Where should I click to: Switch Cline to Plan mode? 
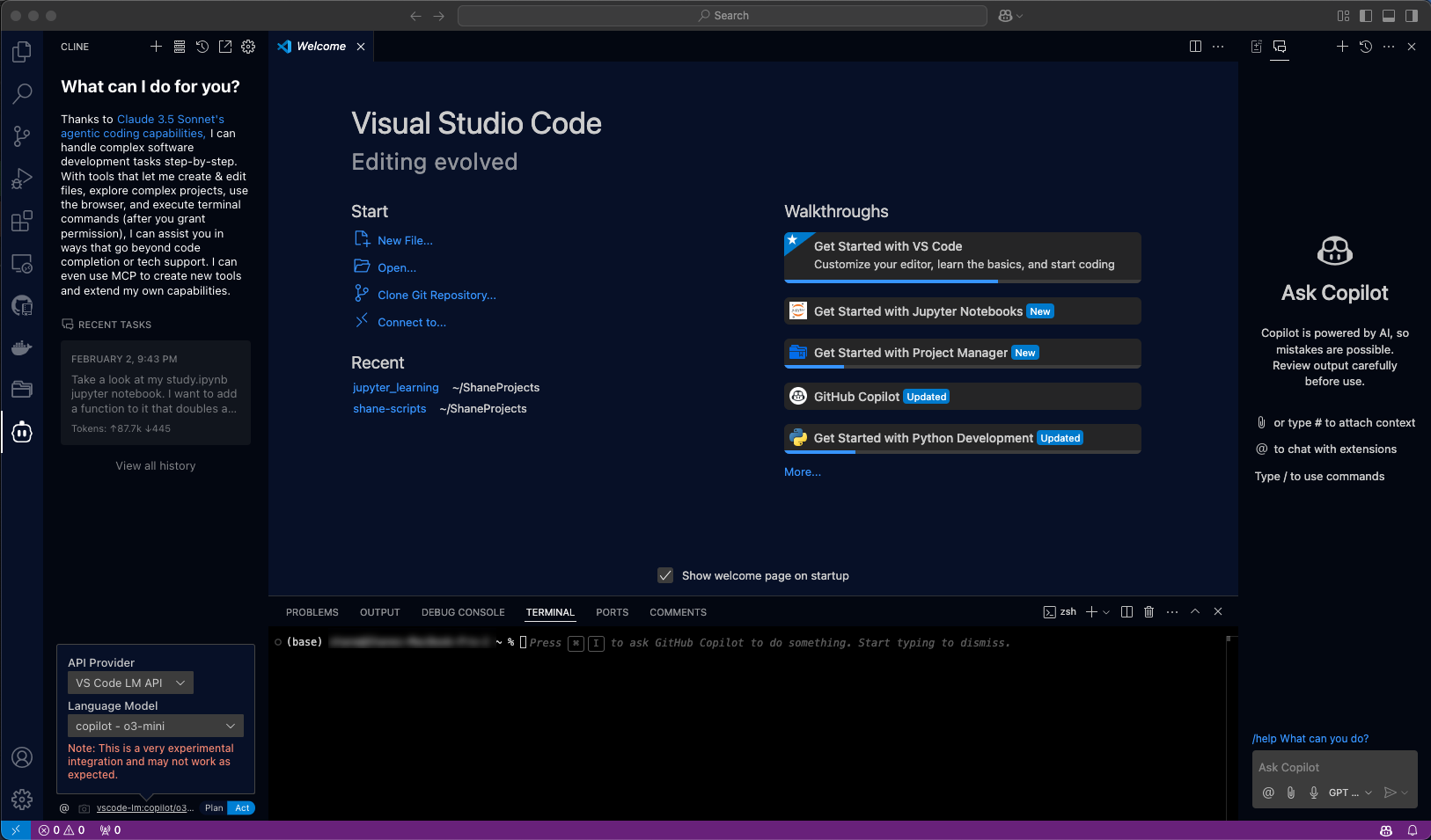pos(214,807)
